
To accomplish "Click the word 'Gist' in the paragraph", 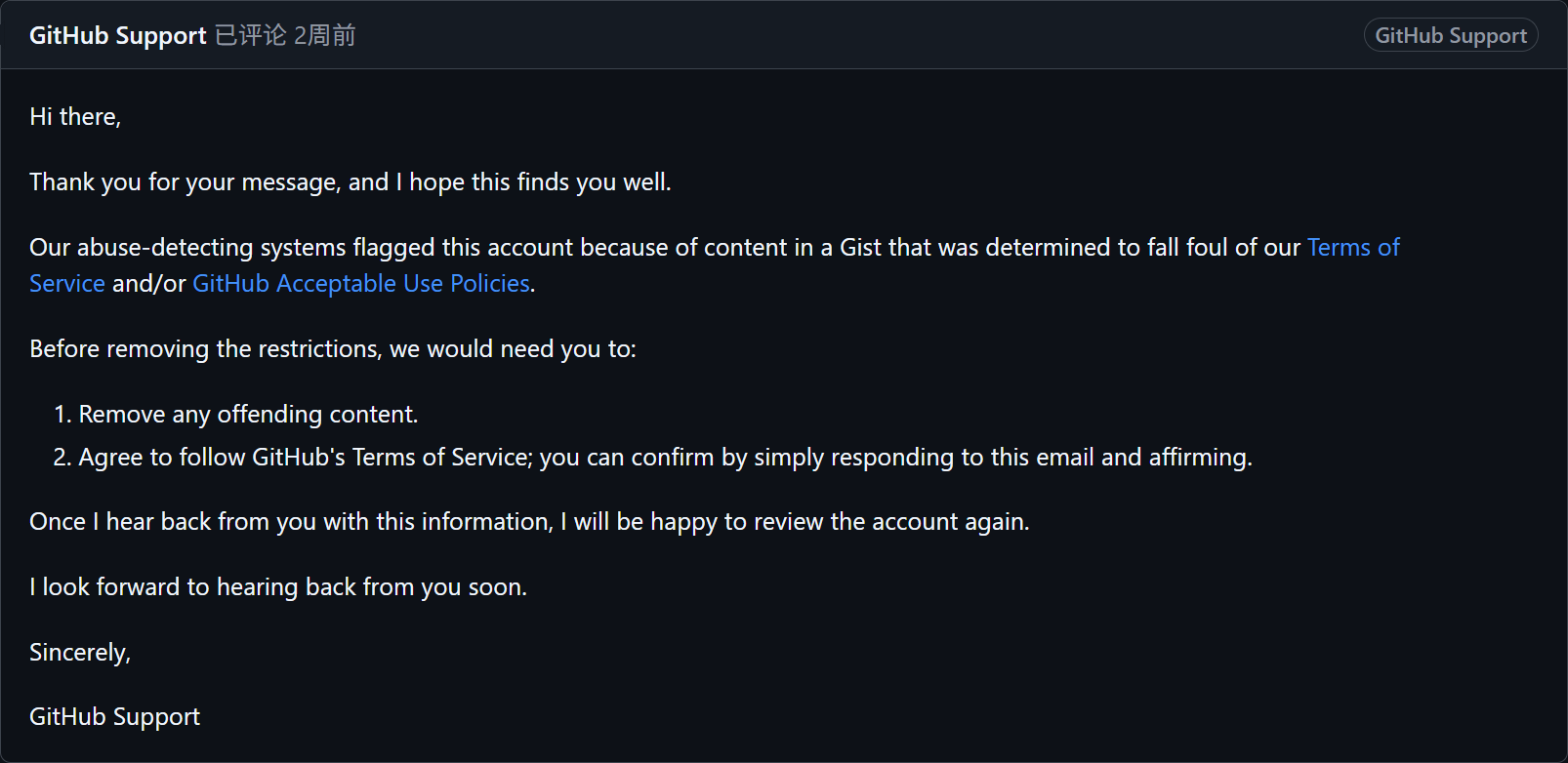I will click(x=861, y=247).
